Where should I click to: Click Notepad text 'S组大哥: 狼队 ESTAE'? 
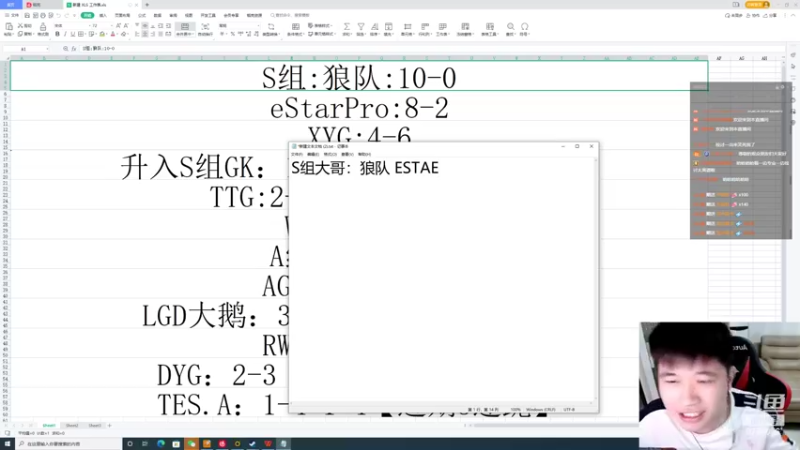point(365,168)
